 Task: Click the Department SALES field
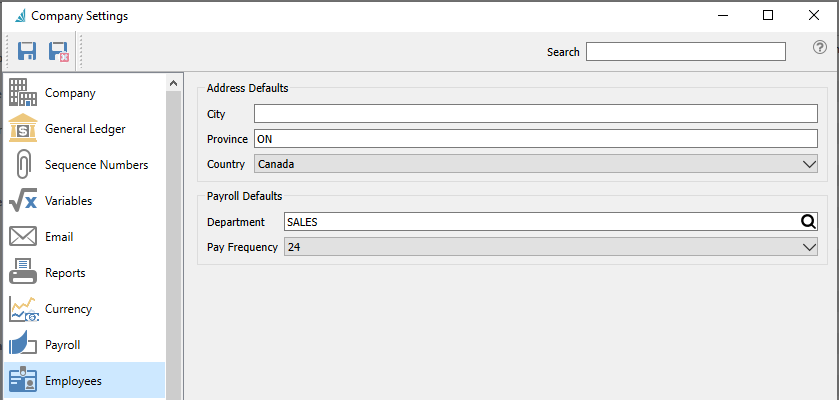click(540, 222)
